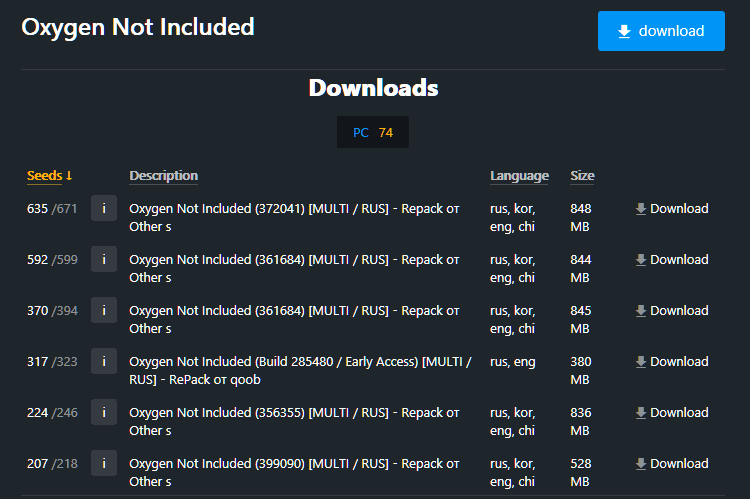Screen dimensions: 750x499
Task: Click description text containing 399090
Action: (x=294, y=473)
